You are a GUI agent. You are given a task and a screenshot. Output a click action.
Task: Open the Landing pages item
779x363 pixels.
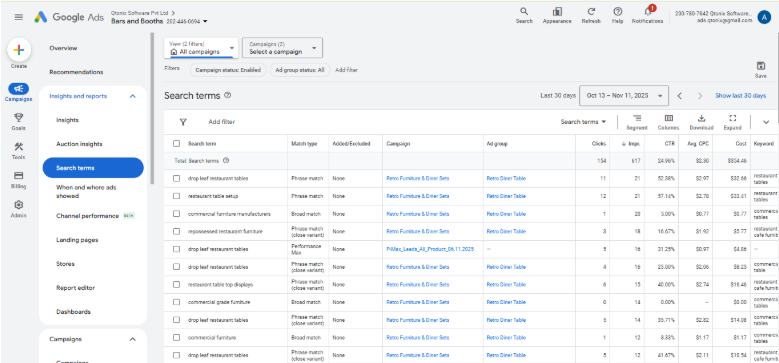pyautogui.click(x=77, y=240)
